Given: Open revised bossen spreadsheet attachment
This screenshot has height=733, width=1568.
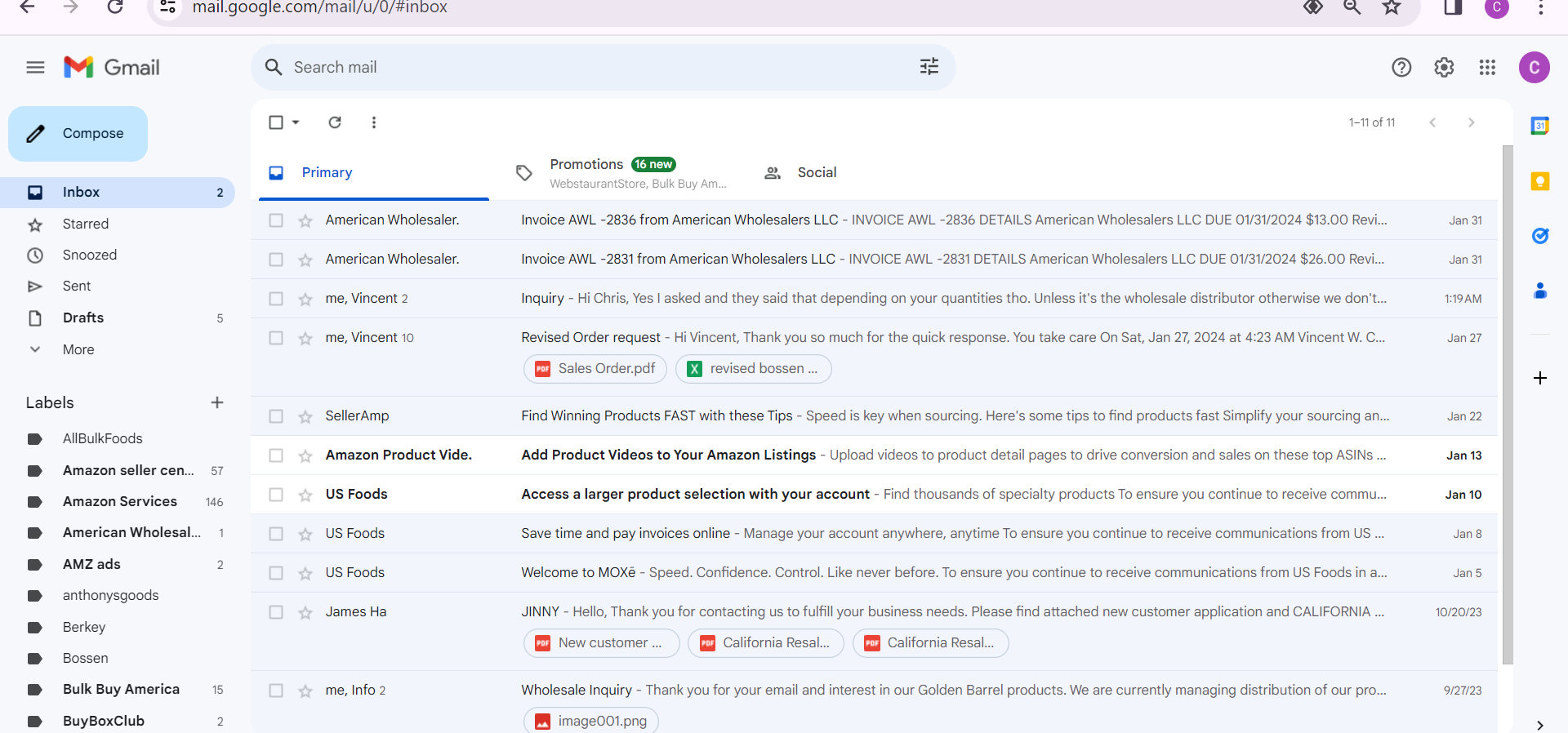Looking at the screenshot, I should pos(754,369).
